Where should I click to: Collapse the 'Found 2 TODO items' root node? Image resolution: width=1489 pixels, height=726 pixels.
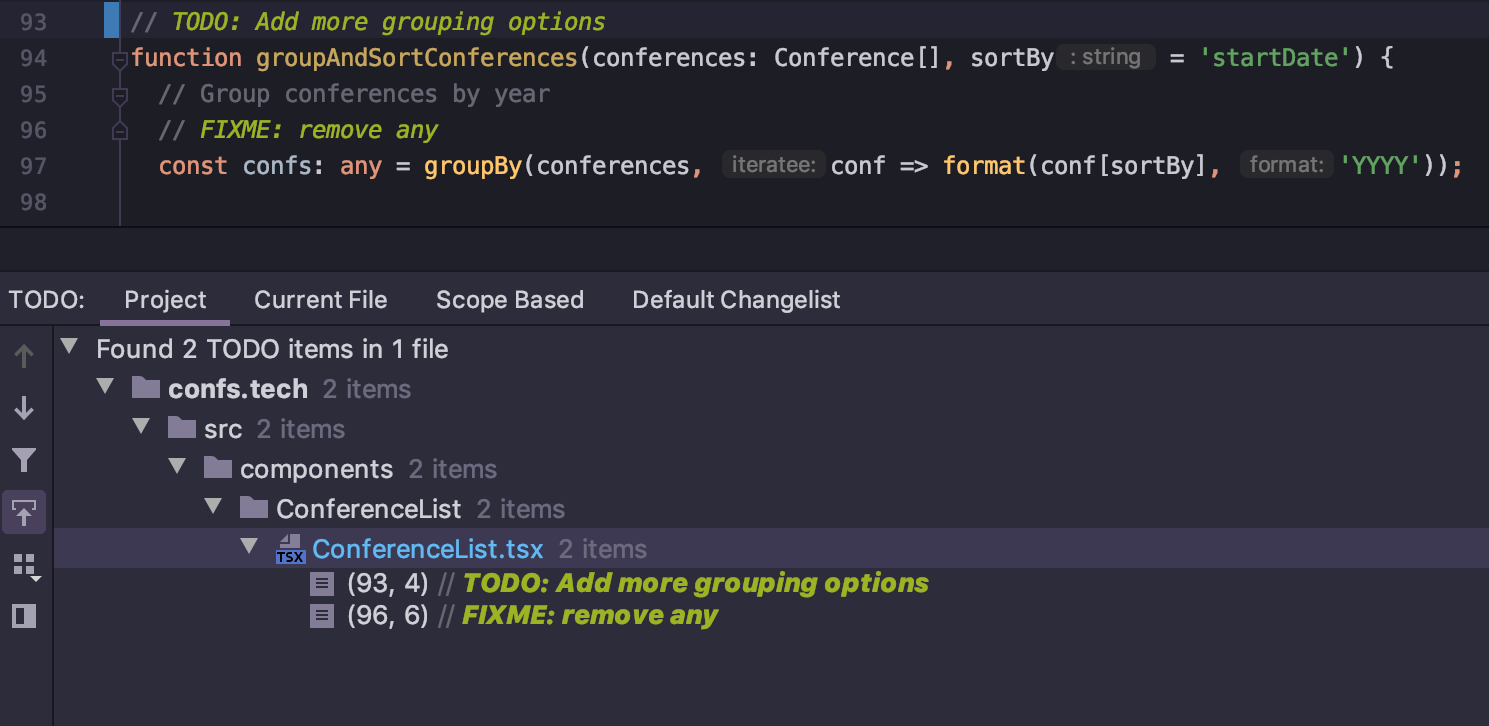[x=69, y=347]
